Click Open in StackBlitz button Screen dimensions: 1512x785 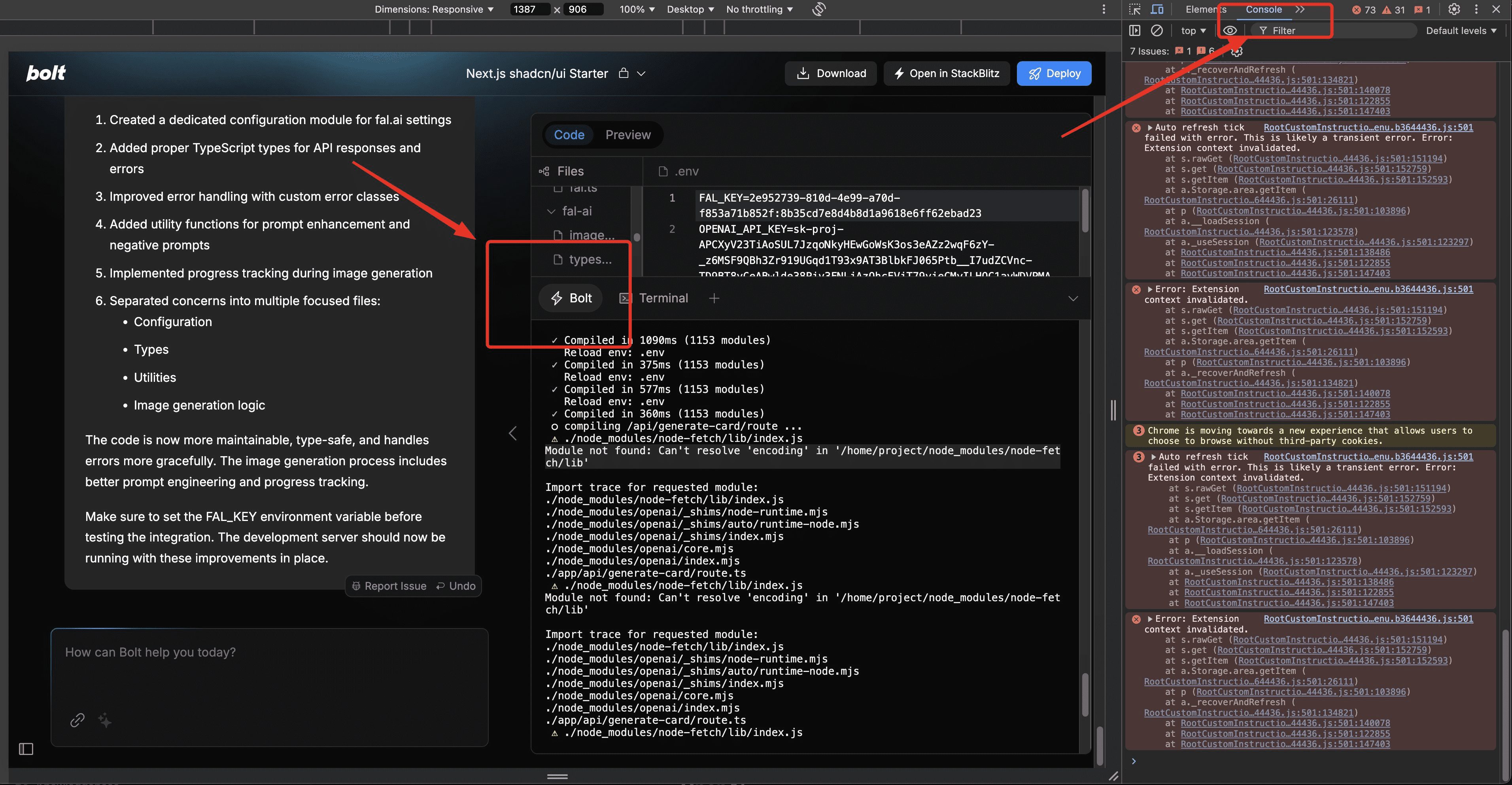(946, 74)
